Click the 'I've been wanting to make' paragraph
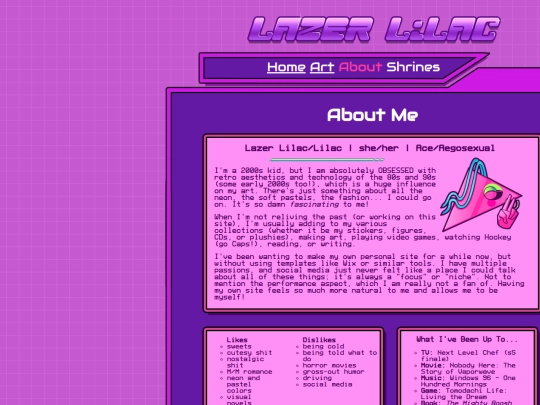Viewport: 540px width, 405px height. [369, 277]
